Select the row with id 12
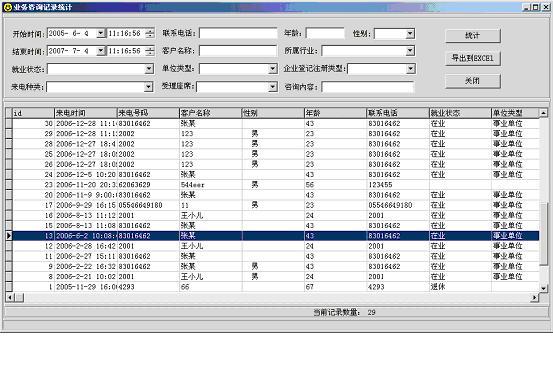 (x=276, y=246)
